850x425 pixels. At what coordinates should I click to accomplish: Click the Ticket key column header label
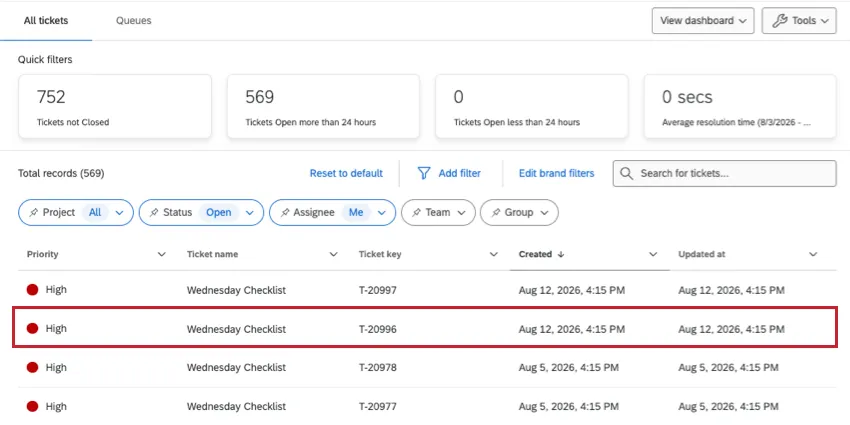click(380, 254)
